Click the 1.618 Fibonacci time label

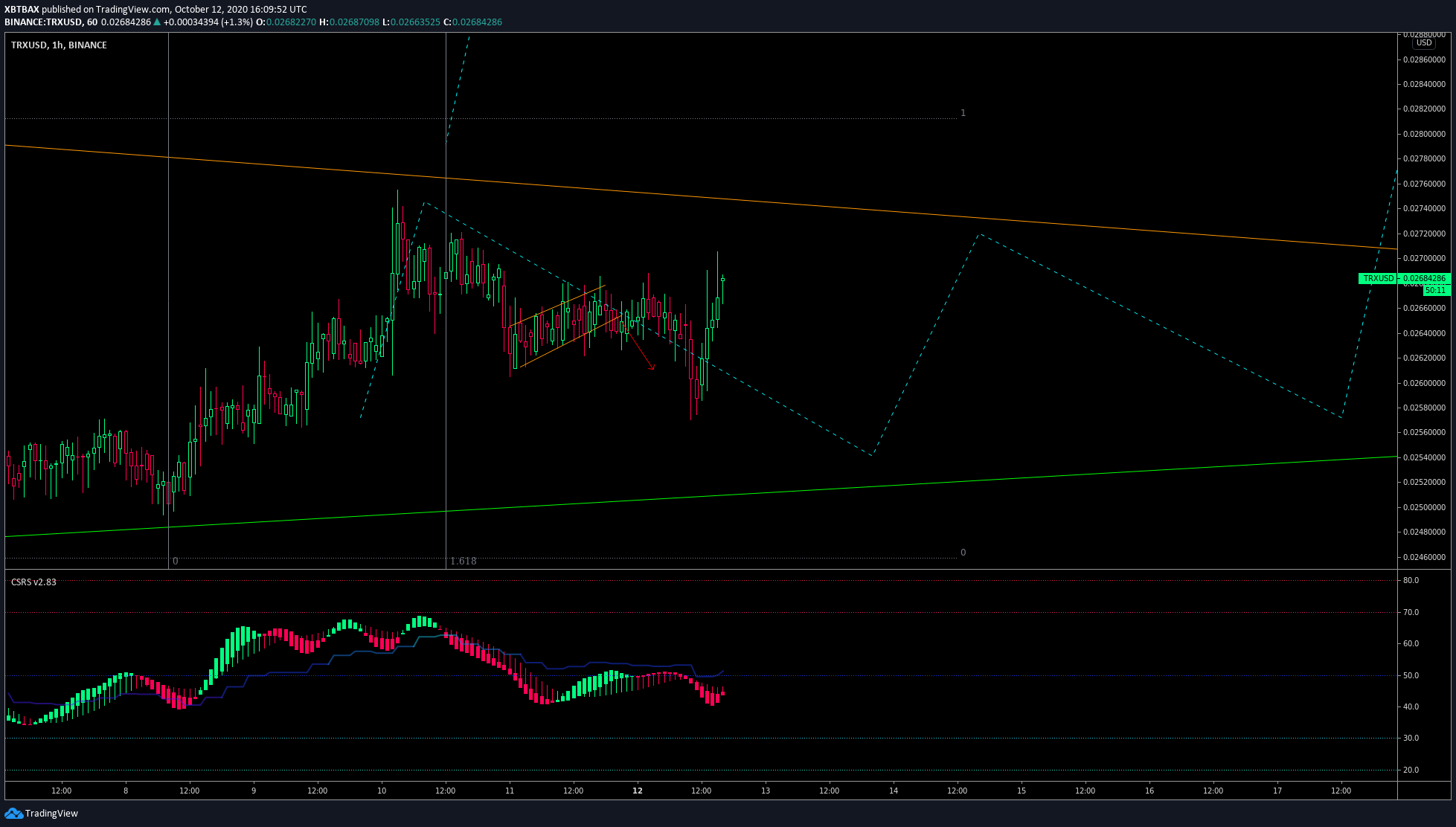tap(463, 561)
